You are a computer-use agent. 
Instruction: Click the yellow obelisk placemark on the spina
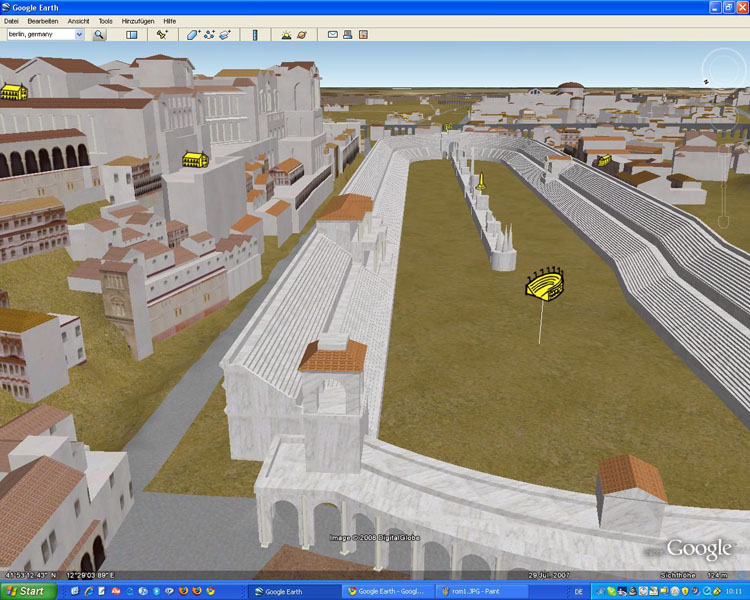pos(481,181)
